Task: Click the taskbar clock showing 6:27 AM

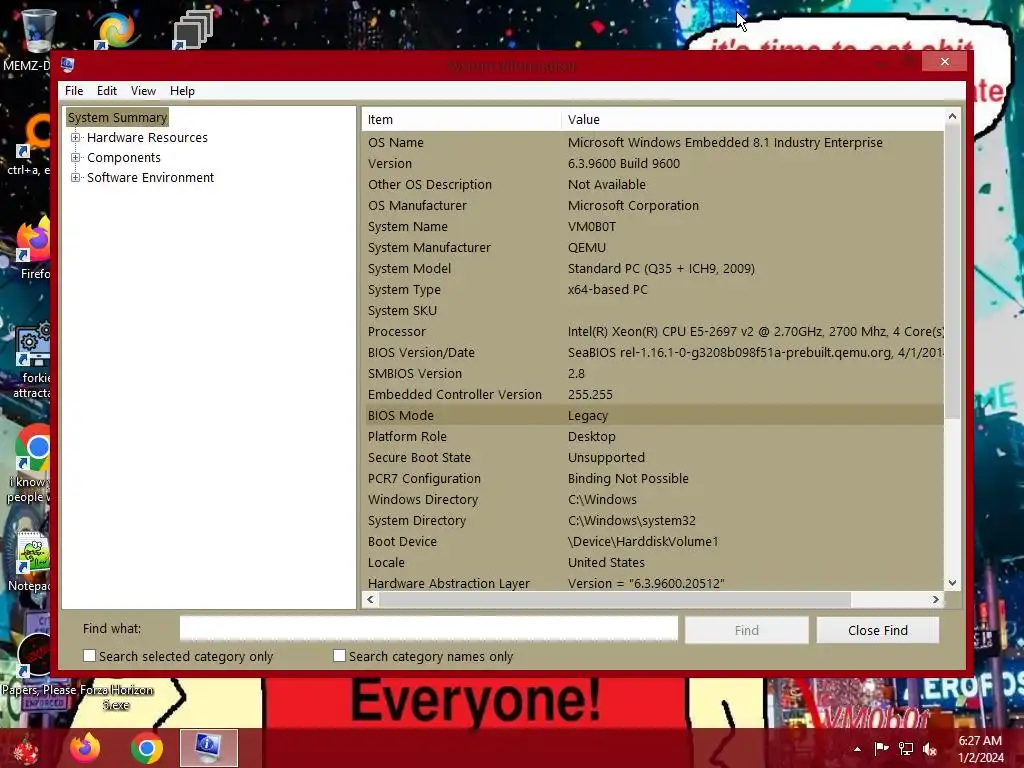Action: click(x=980, y=749)
